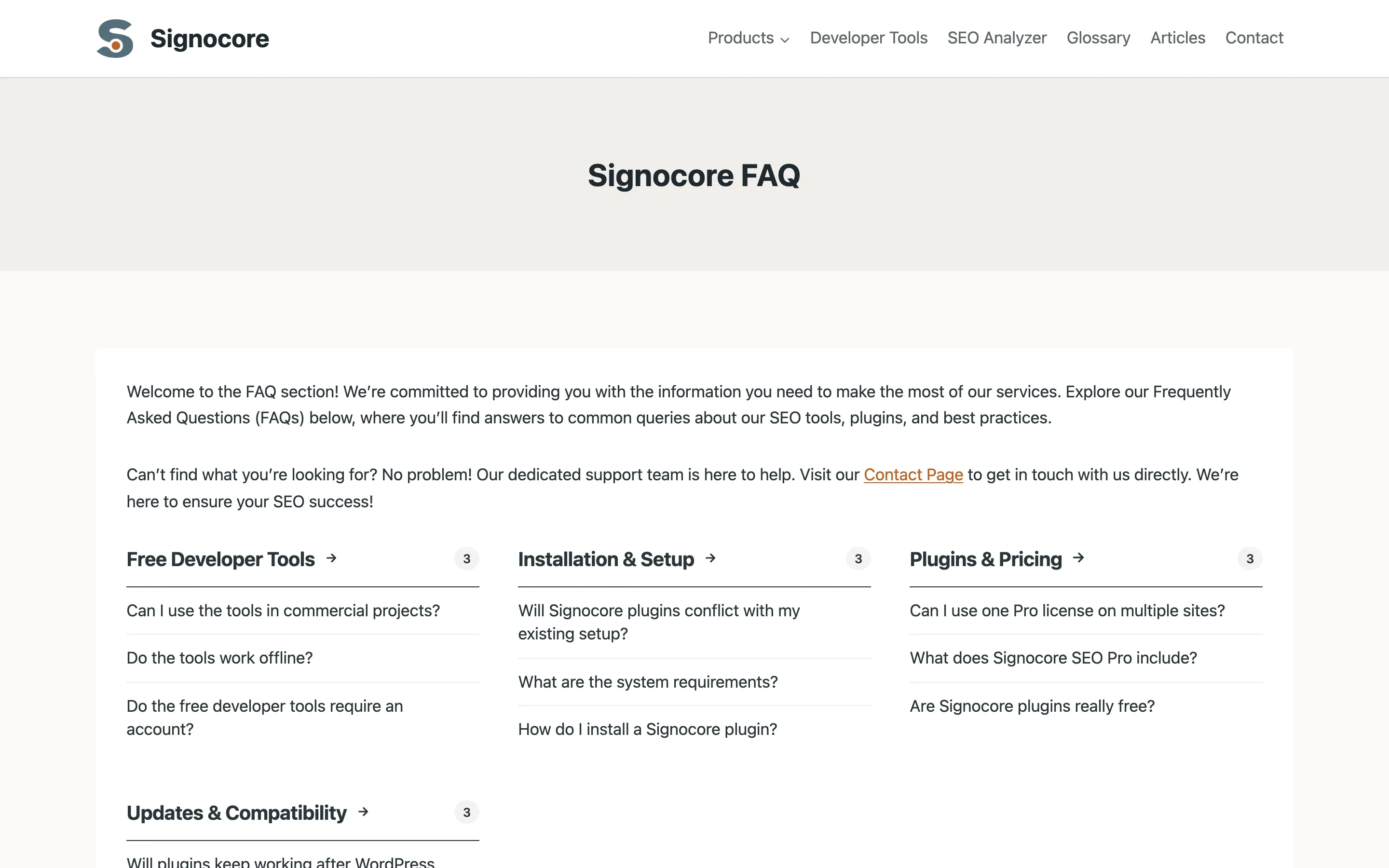This screenshot has height=868, width=1389.
Task: Open the Plugins & Pricing category heading
Action: point(985,559)
